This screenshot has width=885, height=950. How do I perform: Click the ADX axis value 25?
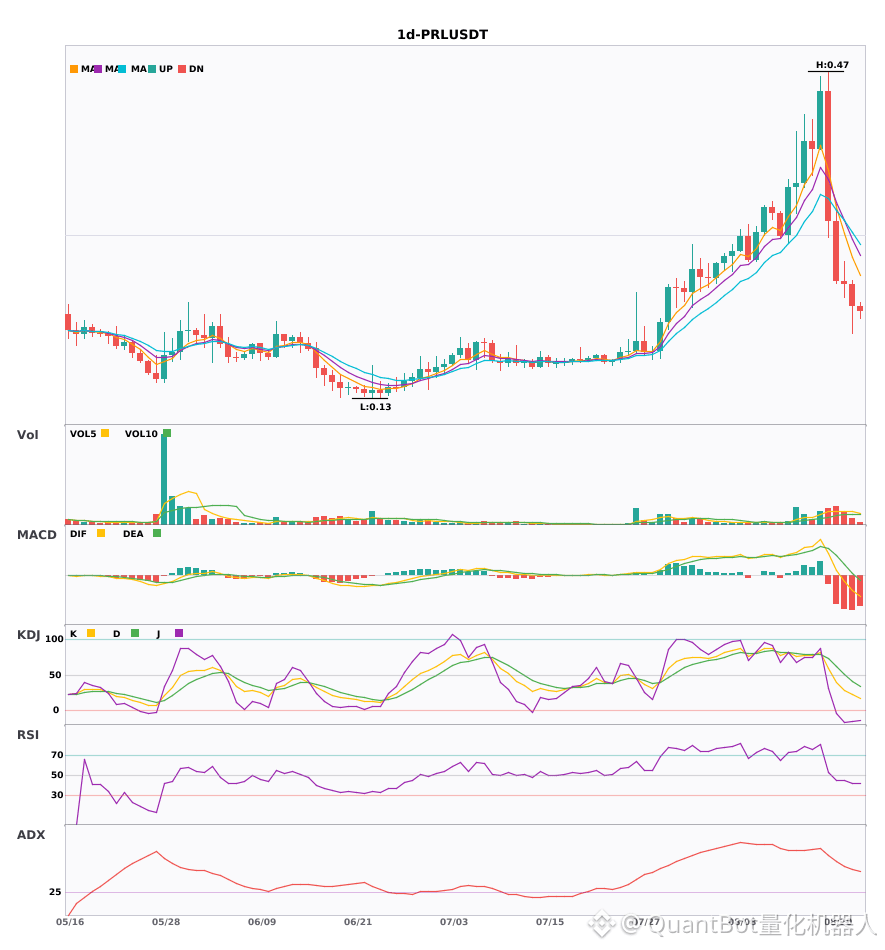coord(55,892)
